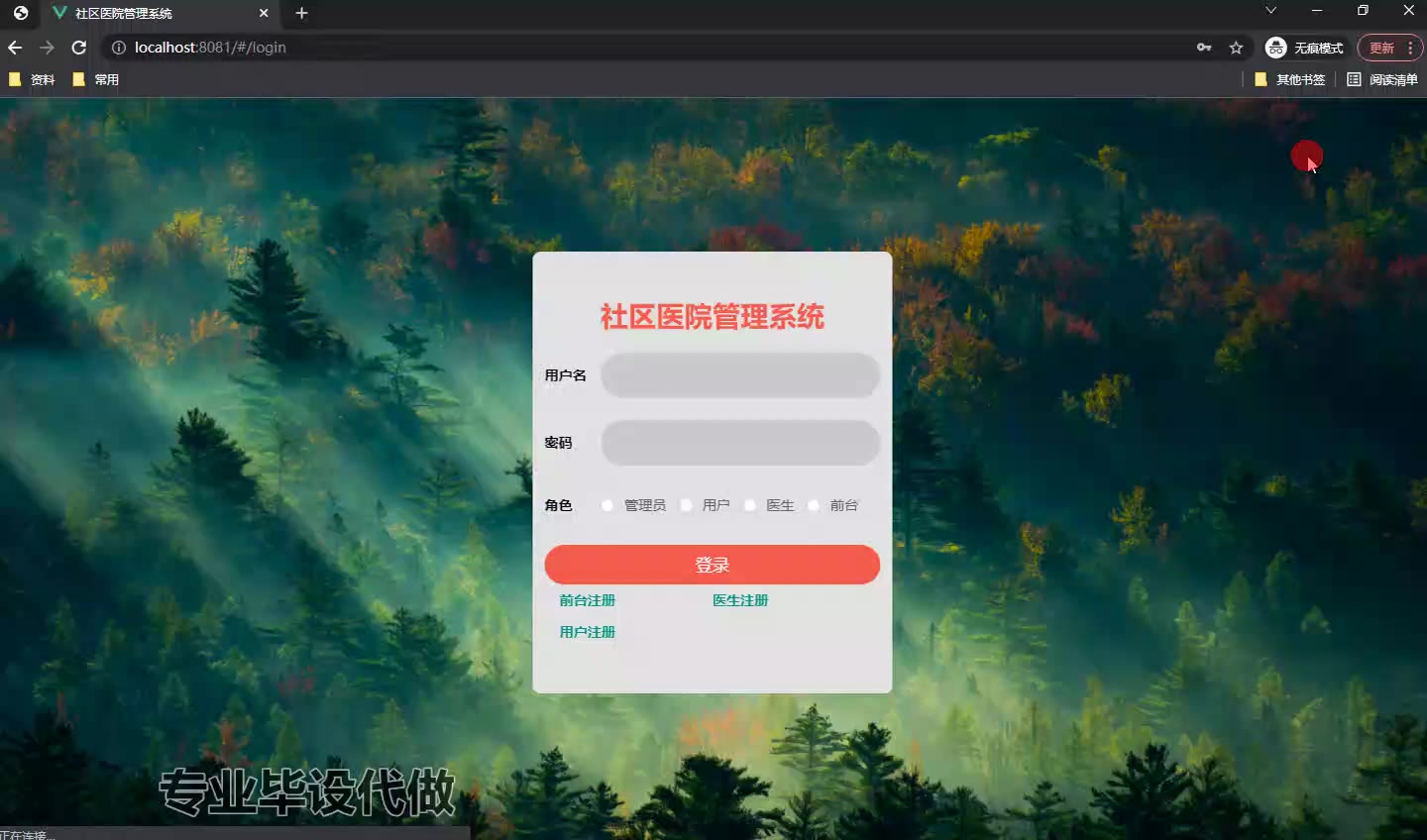Screen dimensions: 1427x840
Task: Open the tab search dropdown
Action: click(x=1271, y=10)
